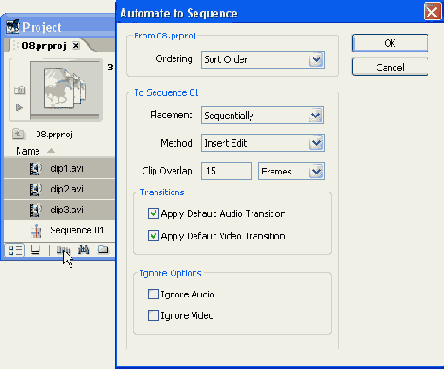Click Automate to Sequence icon

pos(63,250)
